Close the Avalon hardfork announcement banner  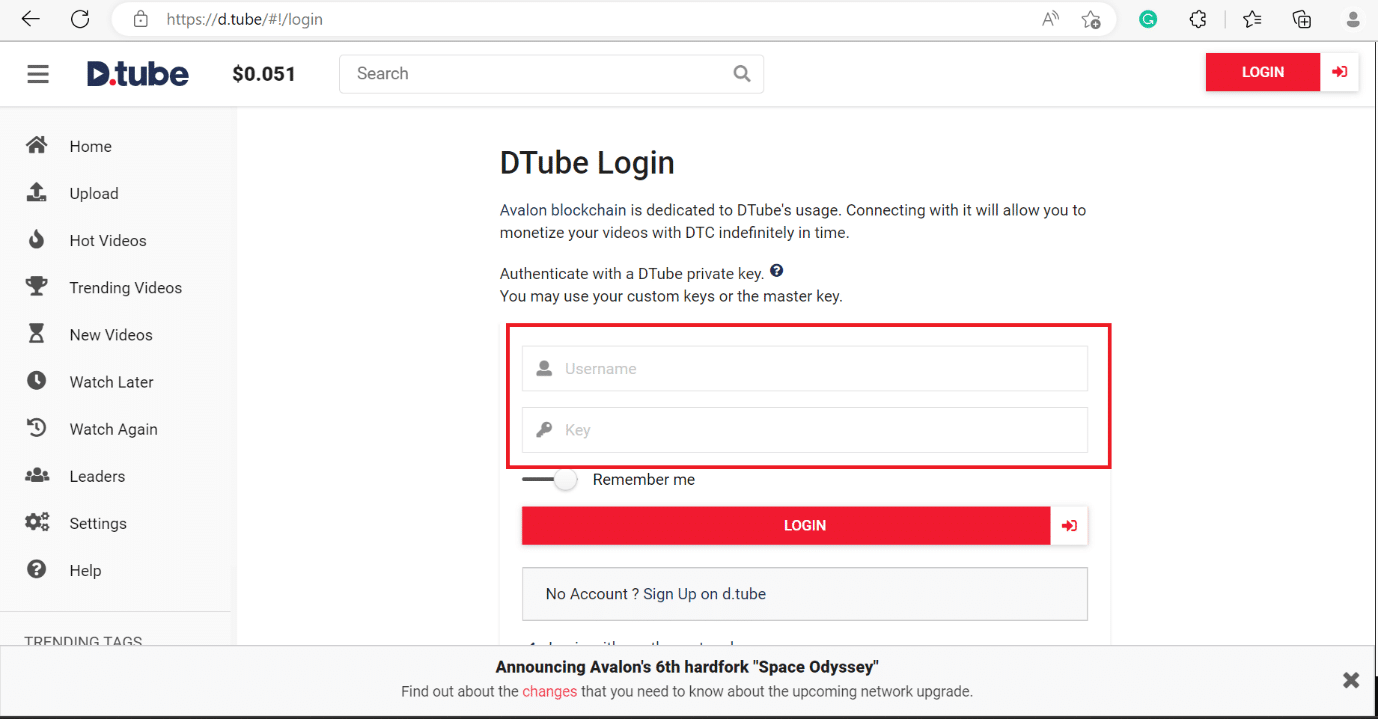[x=1351, y=680]
